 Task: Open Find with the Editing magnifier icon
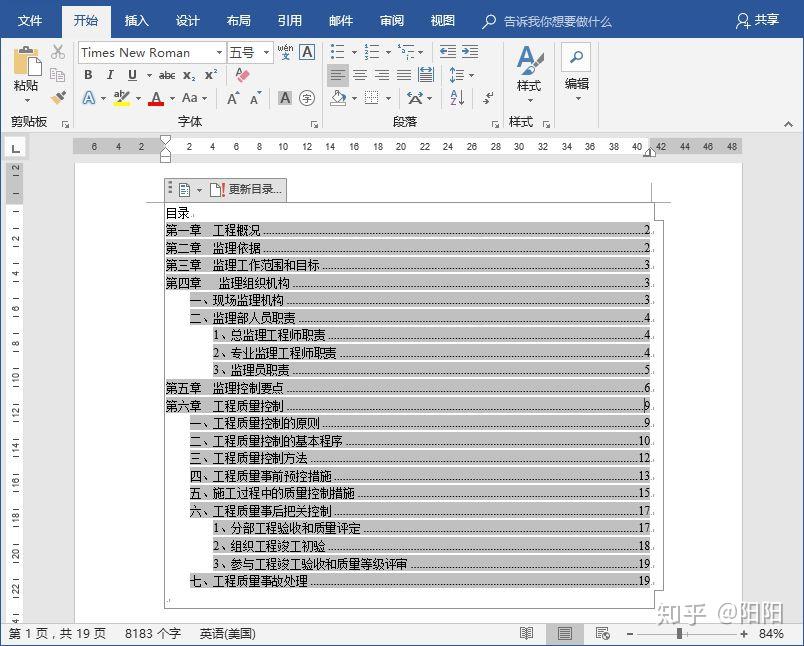[x=577, y=56]
